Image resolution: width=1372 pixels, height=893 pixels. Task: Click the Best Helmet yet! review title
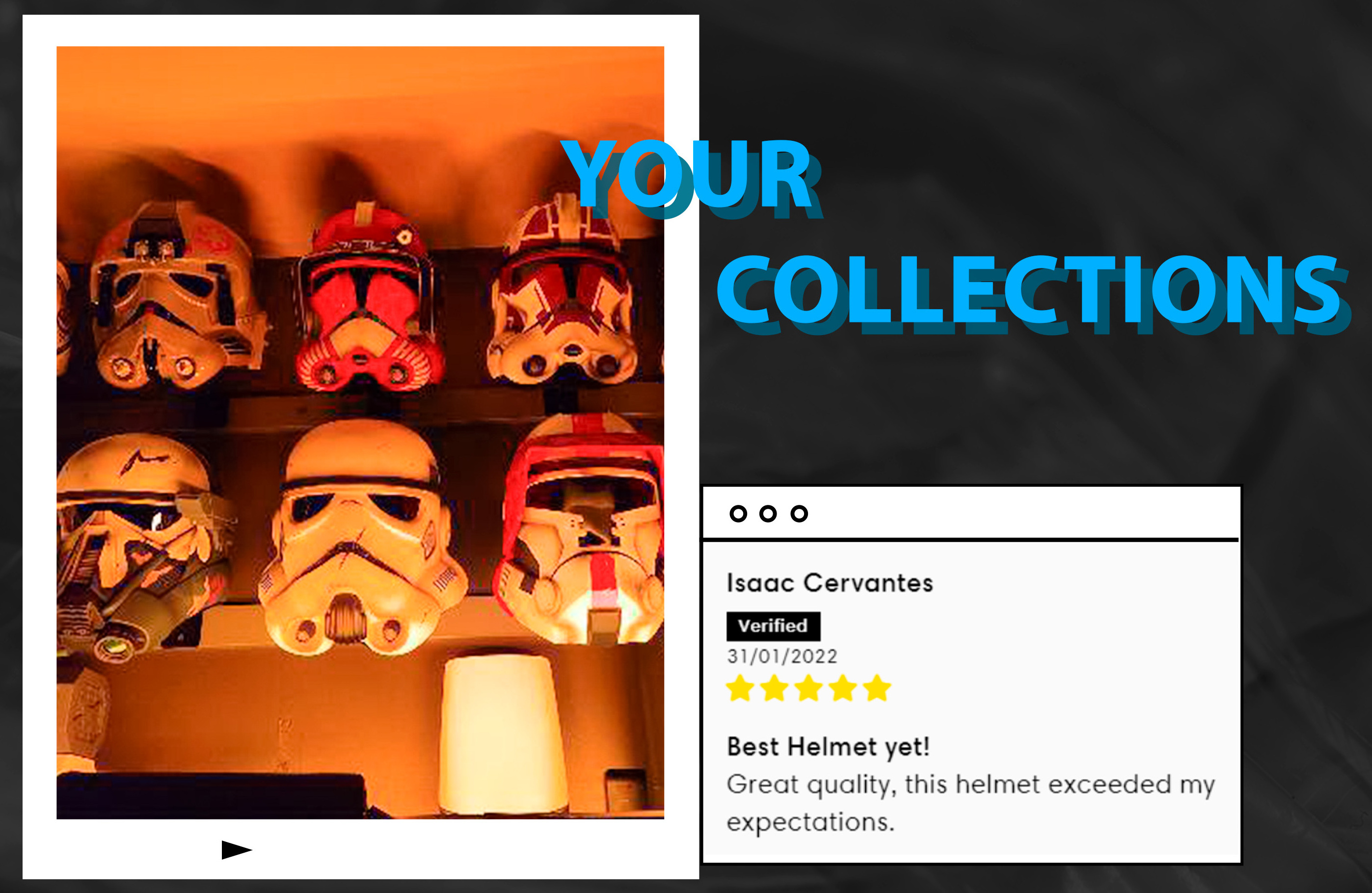coord(829,747)
